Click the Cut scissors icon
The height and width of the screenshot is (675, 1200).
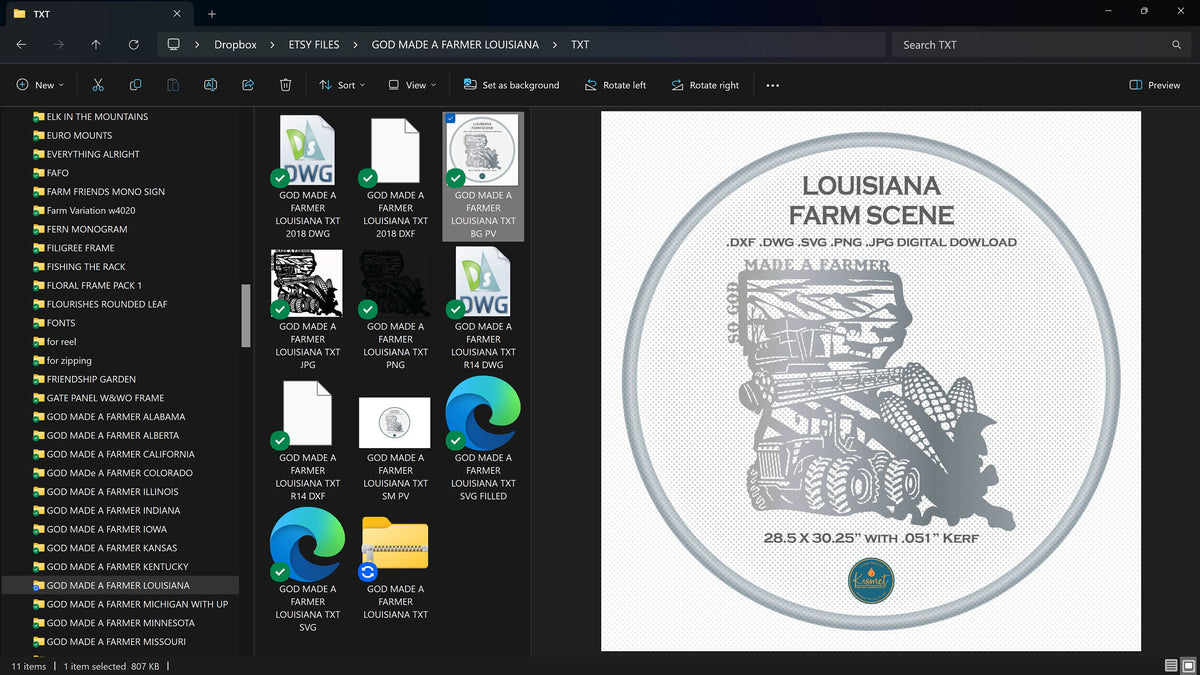(98, 85)
